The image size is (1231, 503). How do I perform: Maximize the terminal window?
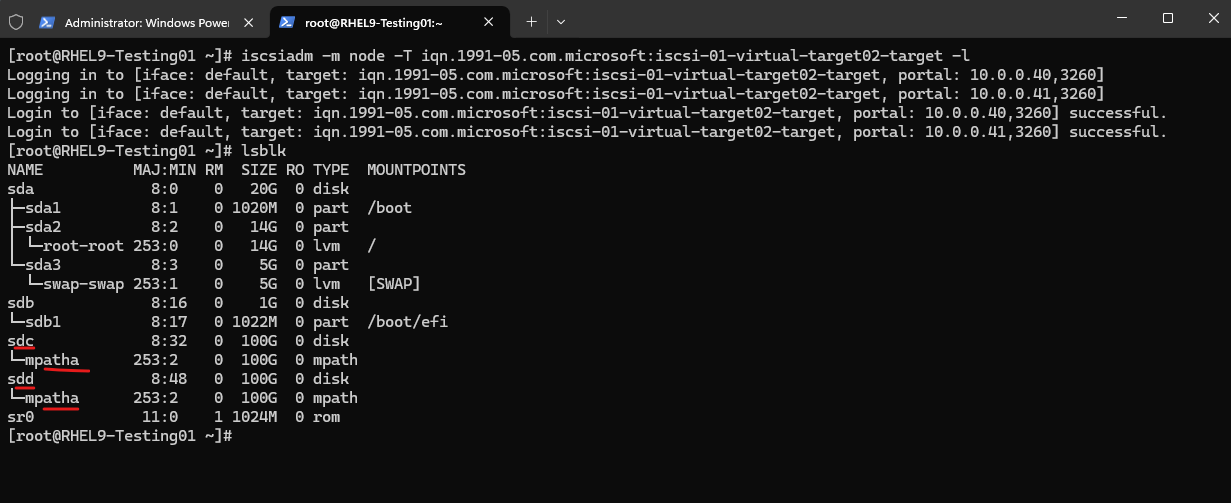click(1167, 18)
